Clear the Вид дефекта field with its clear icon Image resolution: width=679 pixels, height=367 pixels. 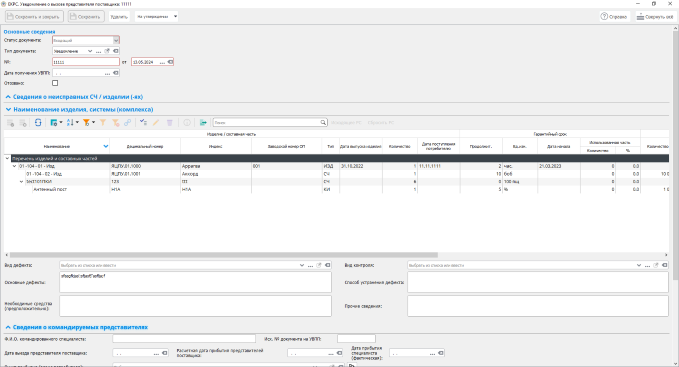click(328, 265)
